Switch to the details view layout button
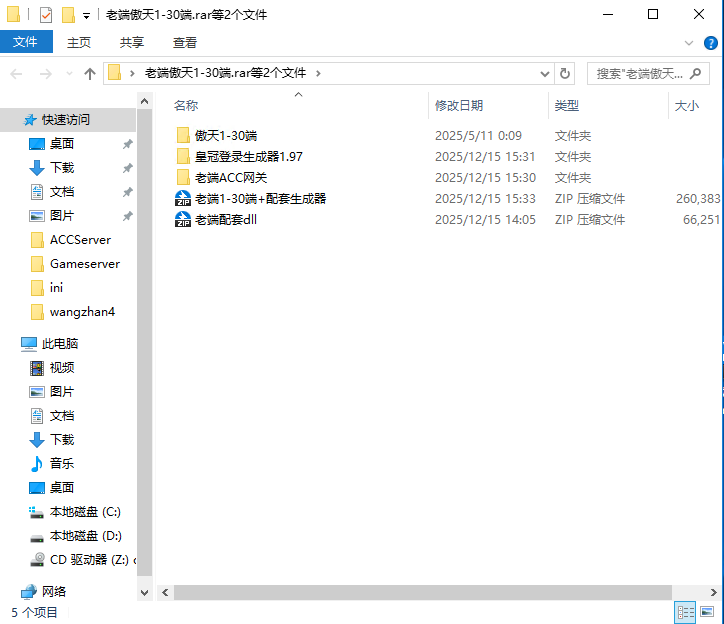724x624 pixels. pos(686,612)
